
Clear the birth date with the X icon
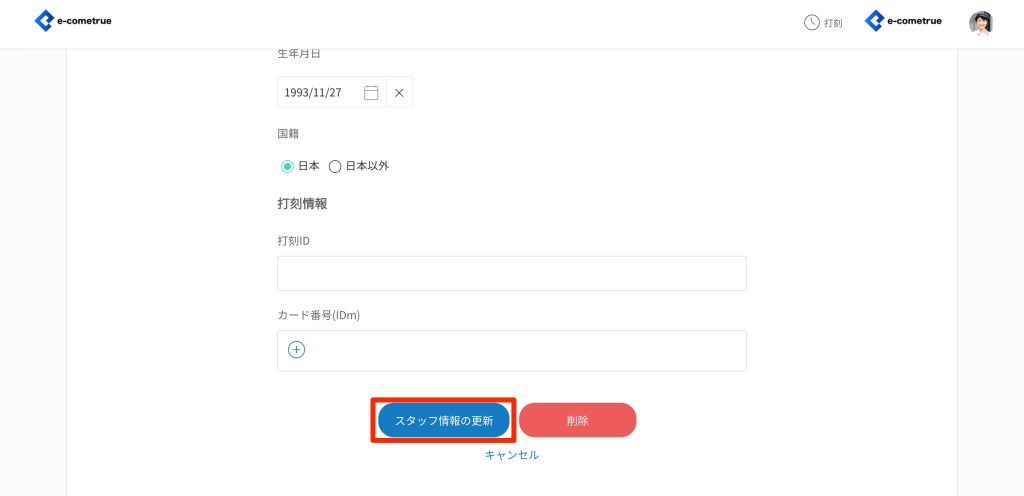(399, 92)
